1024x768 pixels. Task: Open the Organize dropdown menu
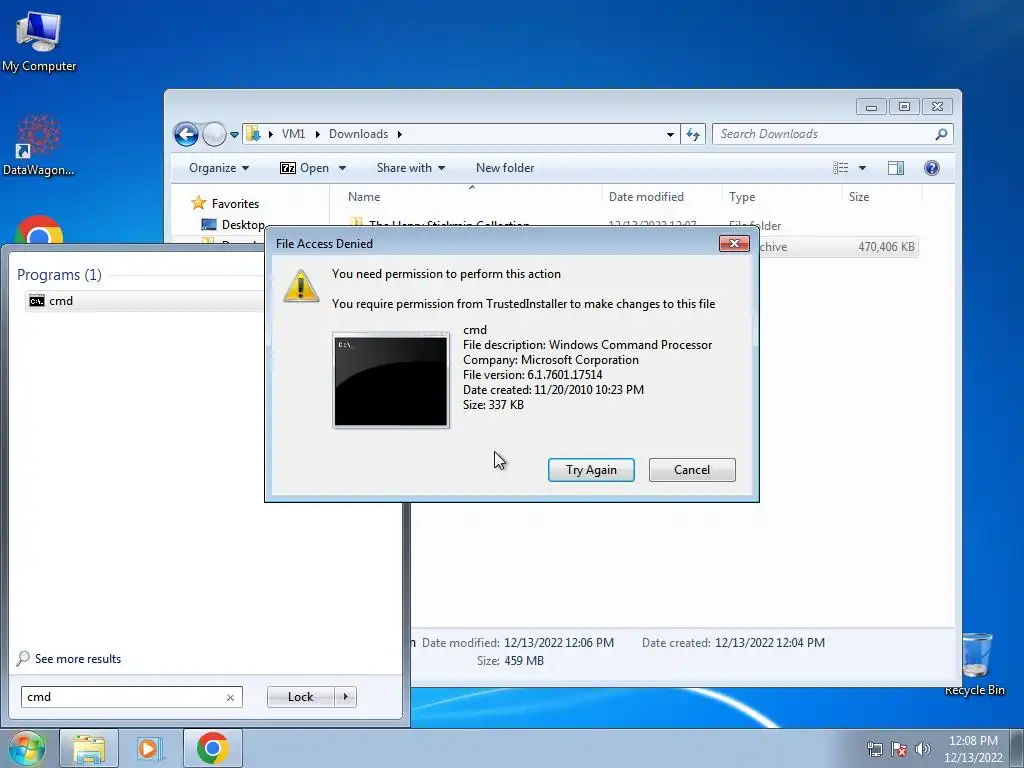[219, 168]
